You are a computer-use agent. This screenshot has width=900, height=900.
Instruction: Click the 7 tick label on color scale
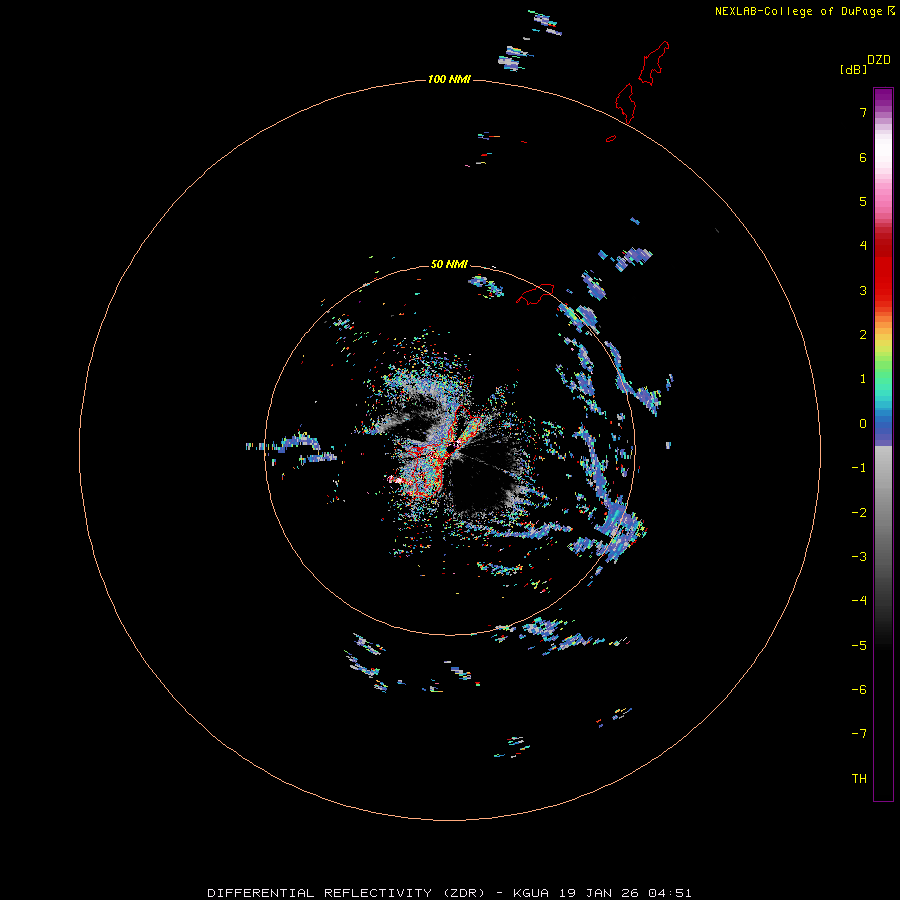(863, 112)
